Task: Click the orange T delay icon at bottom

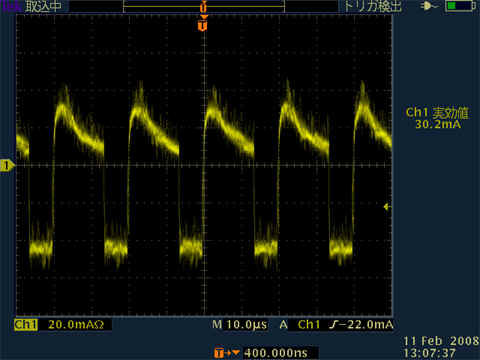Action: point(227,353)
